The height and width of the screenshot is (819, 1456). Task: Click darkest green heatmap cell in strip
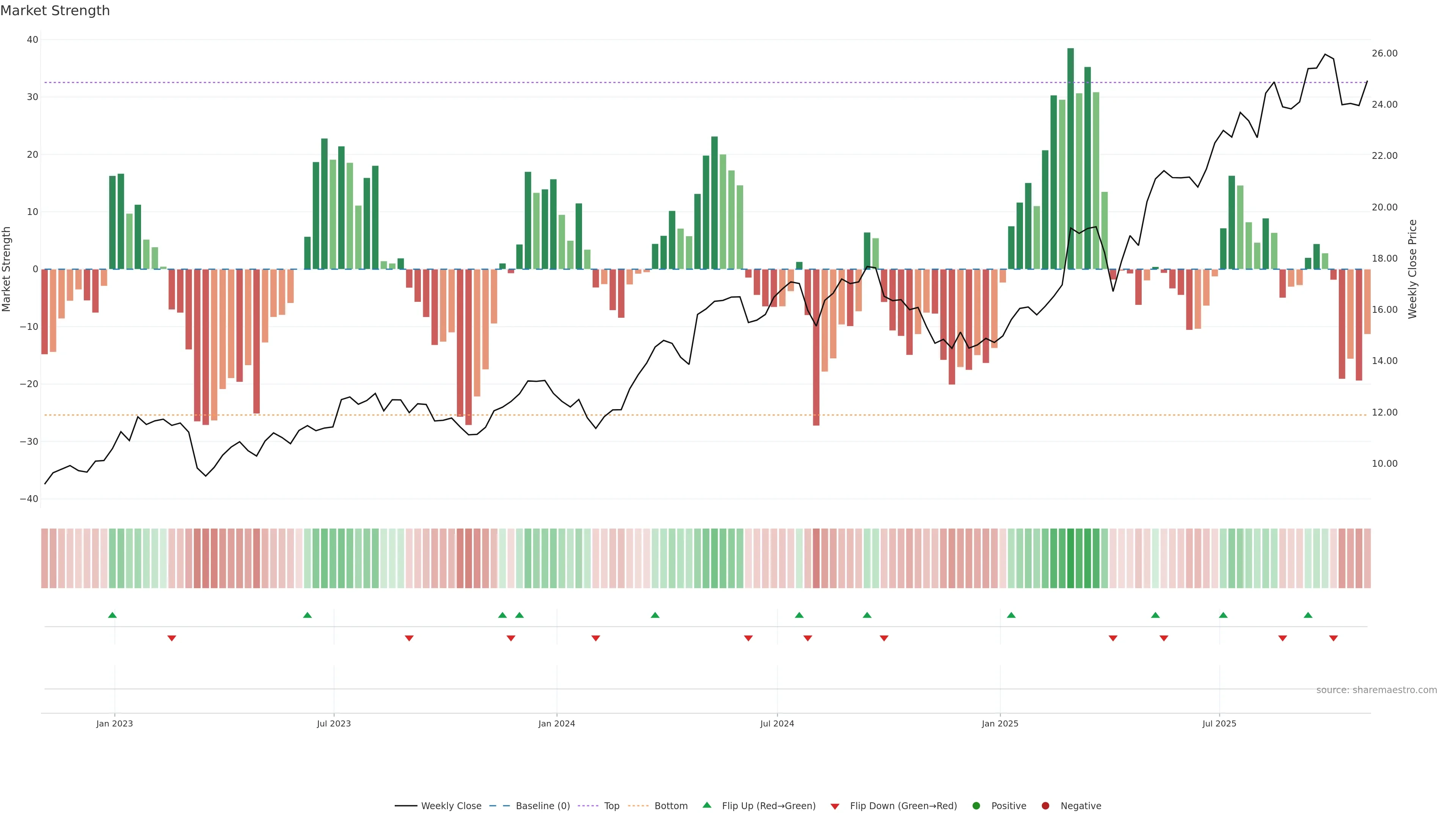pyautogui.click(x=1070, y=558)
